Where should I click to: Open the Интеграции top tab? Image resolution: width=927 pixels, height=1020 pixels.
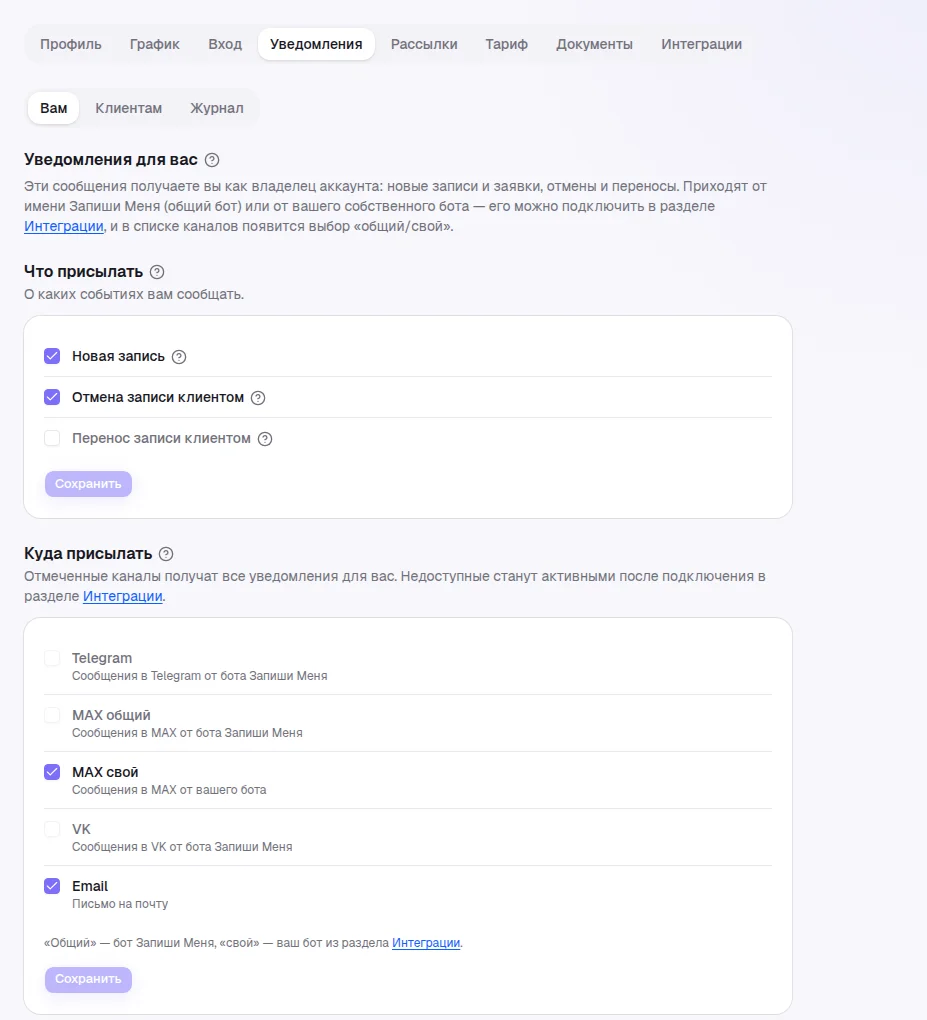(x=701, y=44)
